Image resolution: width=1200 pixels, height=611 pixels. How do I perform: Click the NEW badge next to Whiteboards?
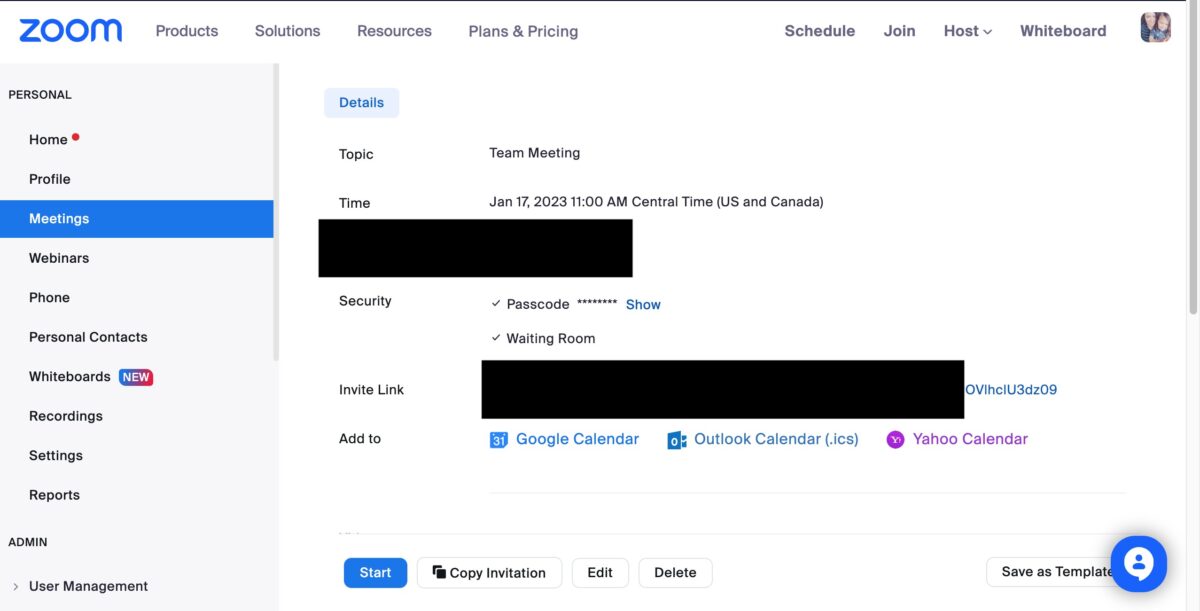click(136, 377)
